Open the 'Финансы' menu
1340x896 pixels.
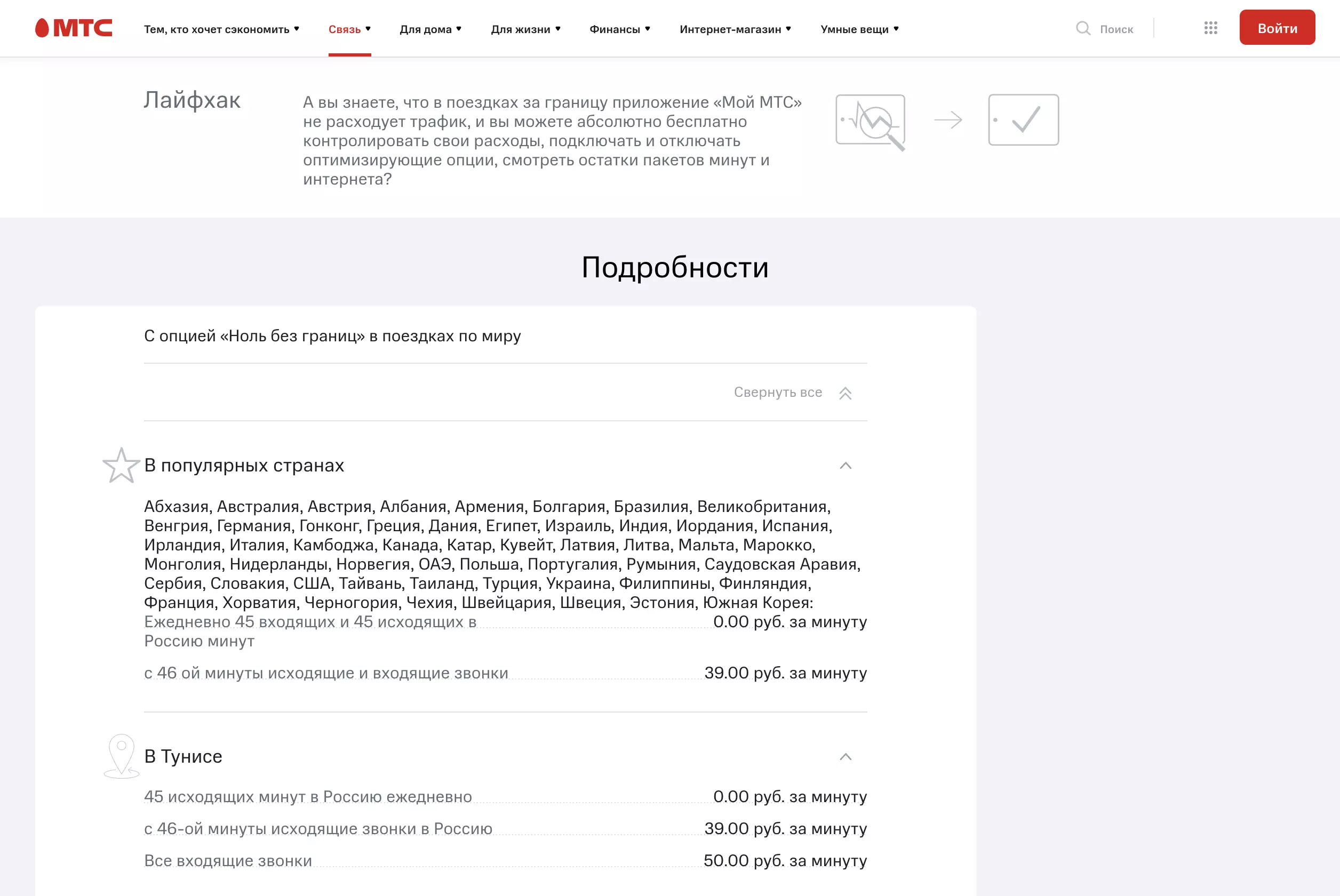(620, 29)
